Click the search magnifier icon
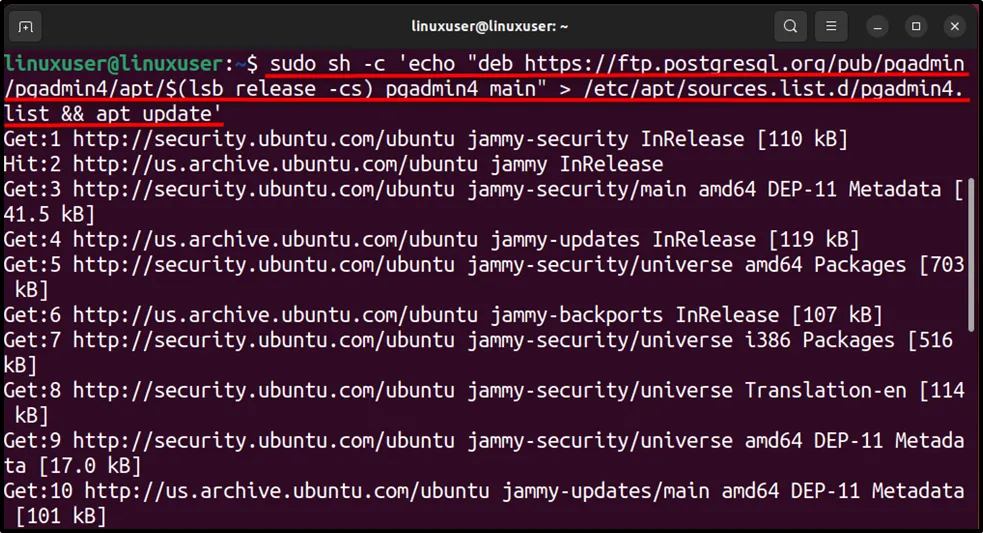 pyautogui.click(x=791, y=26)
